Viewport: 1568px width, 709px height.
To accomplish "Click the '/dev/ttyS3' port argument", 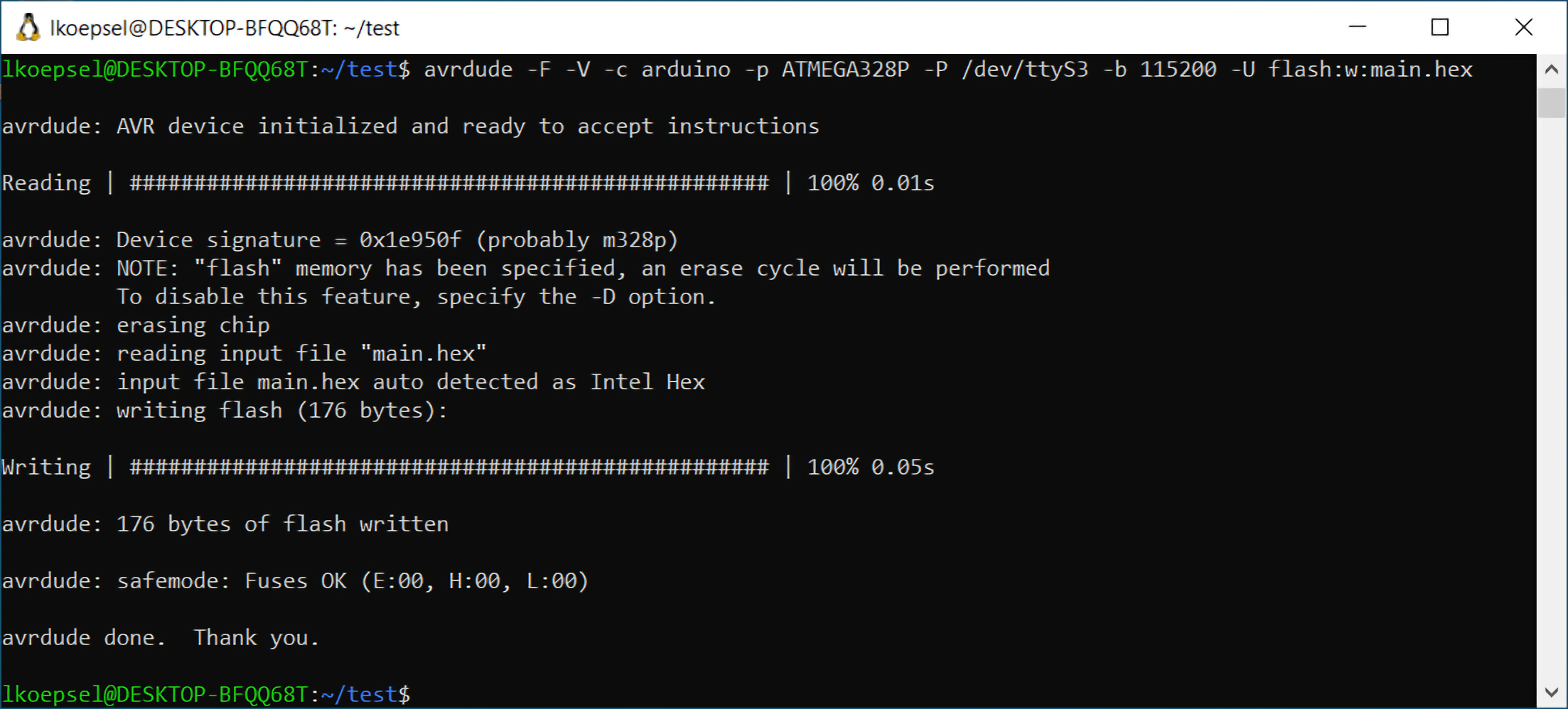I will coord(1025,70).
